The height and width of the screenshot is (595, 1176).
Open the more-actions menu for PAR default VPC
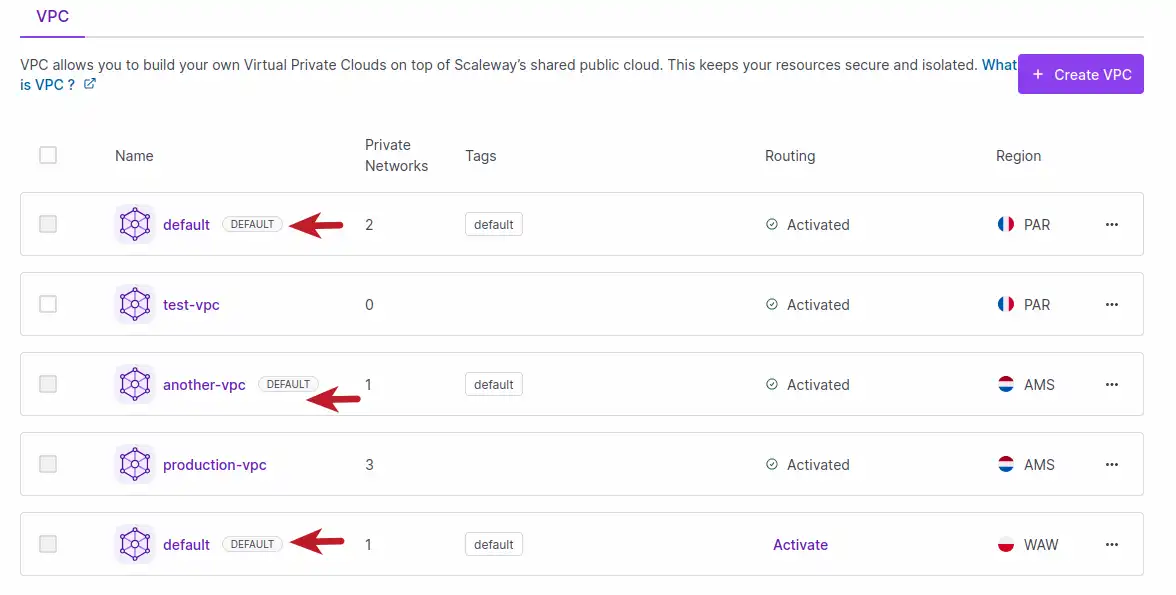click(1112, 224)
